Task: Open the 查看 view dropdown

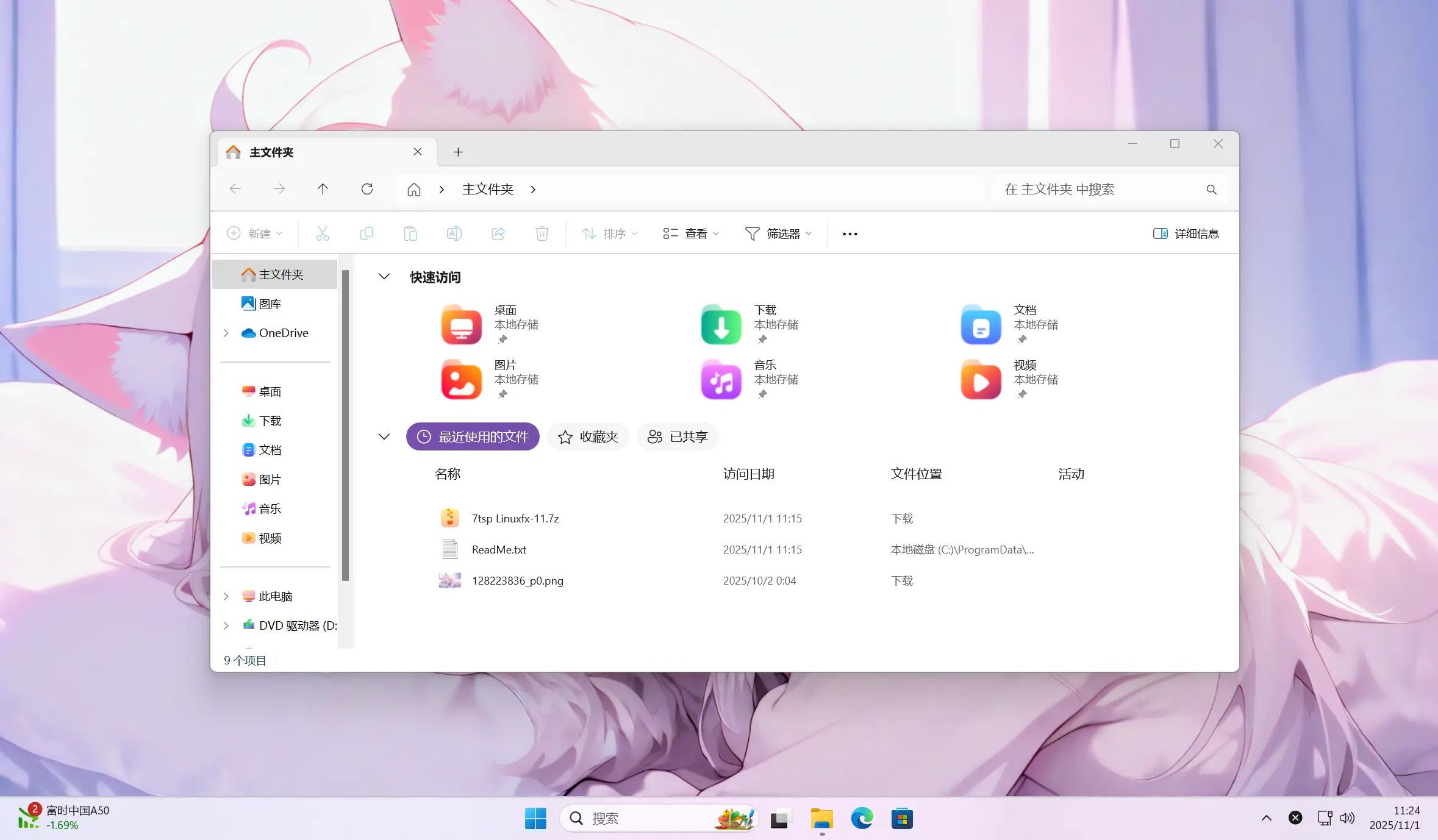Action: click(x=690, y=233)
